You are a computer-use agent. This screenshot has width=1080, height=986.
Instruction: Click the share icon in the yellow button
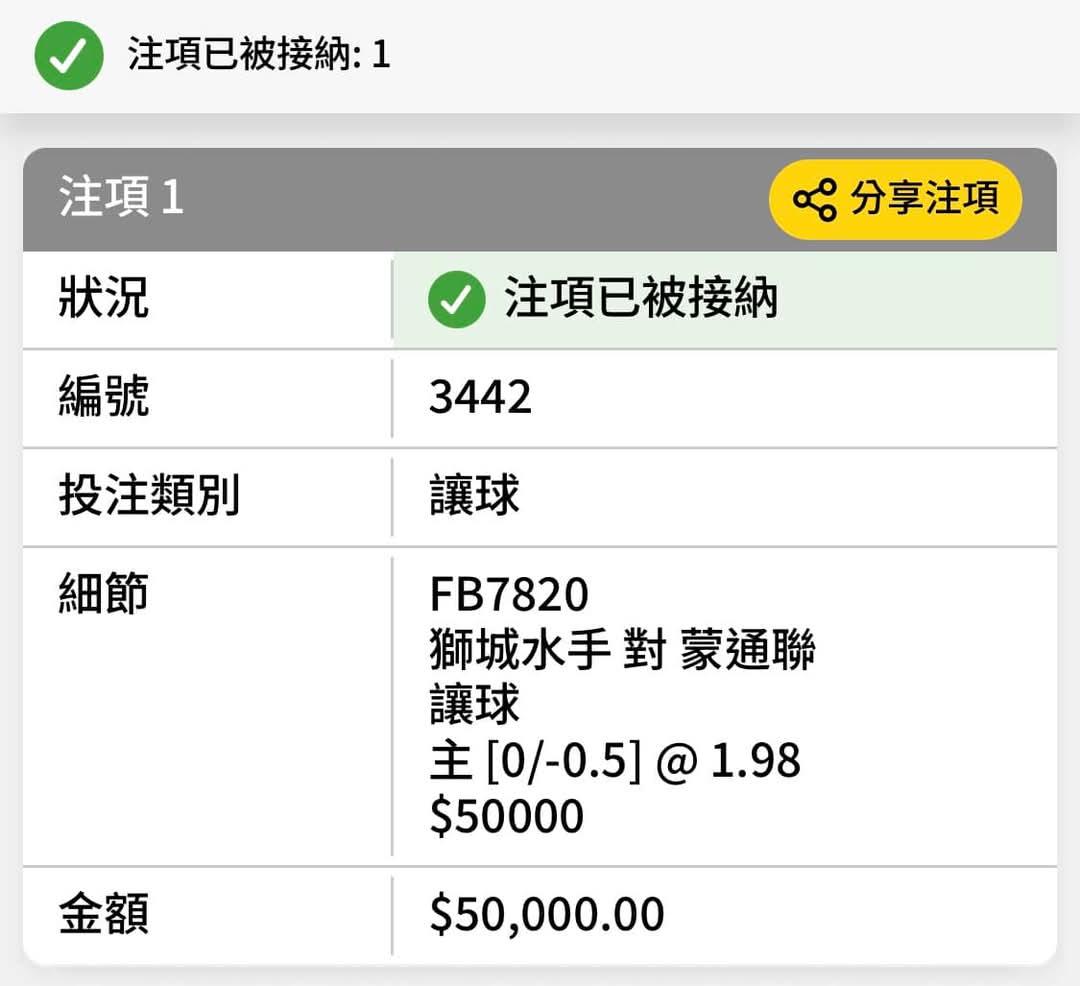[x=815, y=200]
